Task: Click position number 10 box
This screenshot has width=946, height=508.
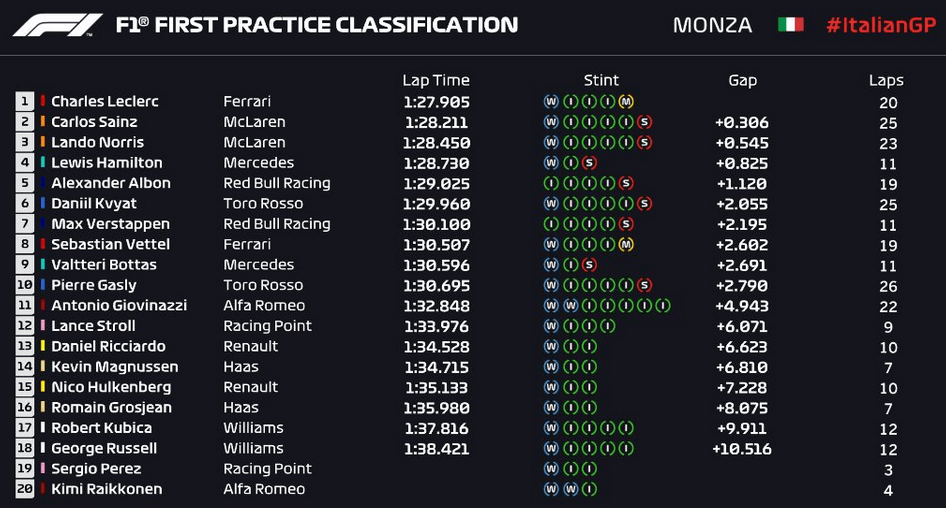Action: coord(24,285)
